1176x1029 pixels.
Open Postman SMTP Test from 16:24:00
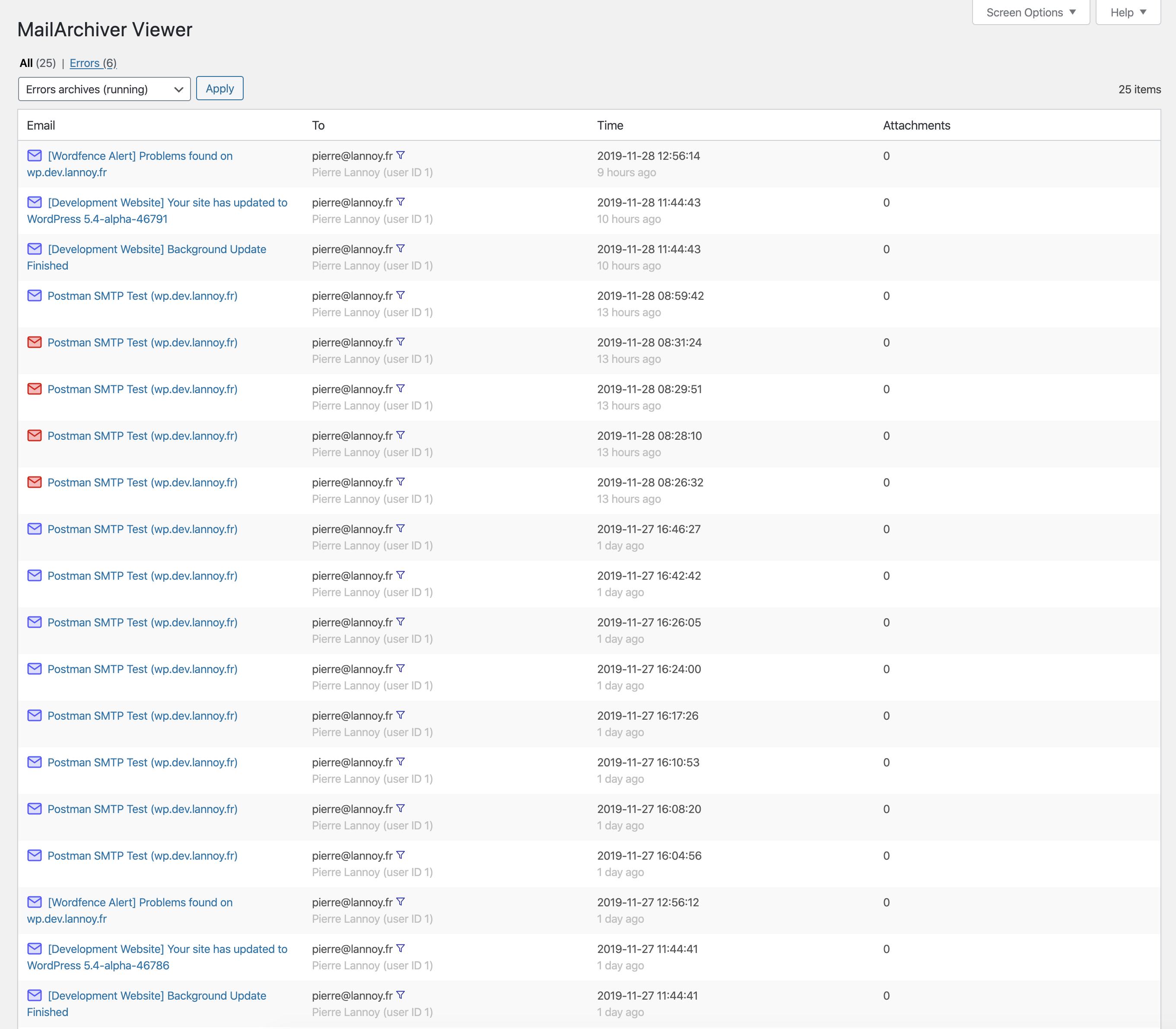tap(143, 669)
